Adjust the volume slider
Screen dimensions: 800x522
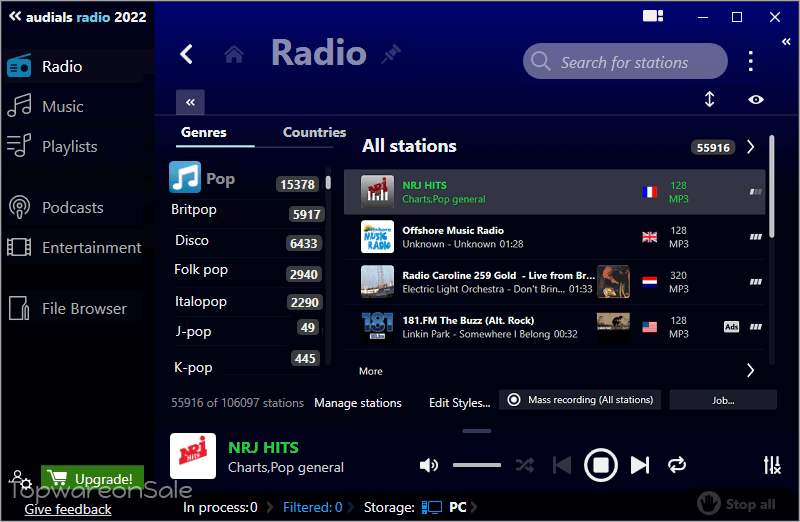tap(477, 465)
